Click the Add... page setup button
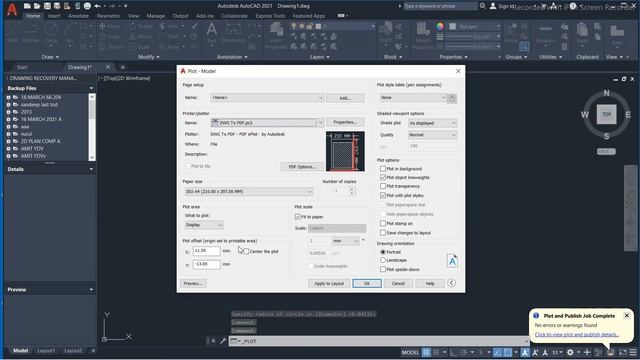Image resolution: width=640 pixels, height=360 pixels. pyautogui.click(x=345, y=98)
